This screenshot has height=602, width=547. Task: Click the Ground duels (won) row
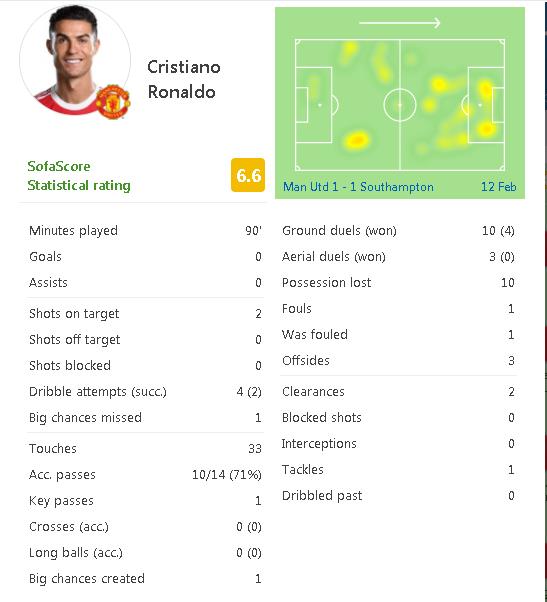pos(398,231)
